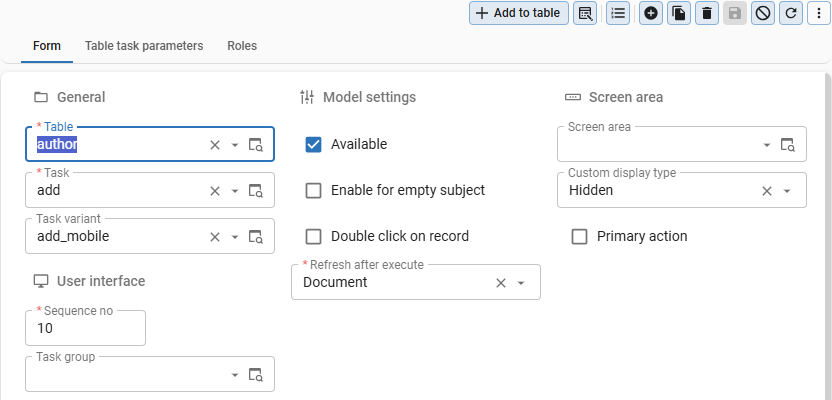Viewport: 832px width, 400px height.
Task: Click the vertical scrollbar on right edge
Action: 828,236
